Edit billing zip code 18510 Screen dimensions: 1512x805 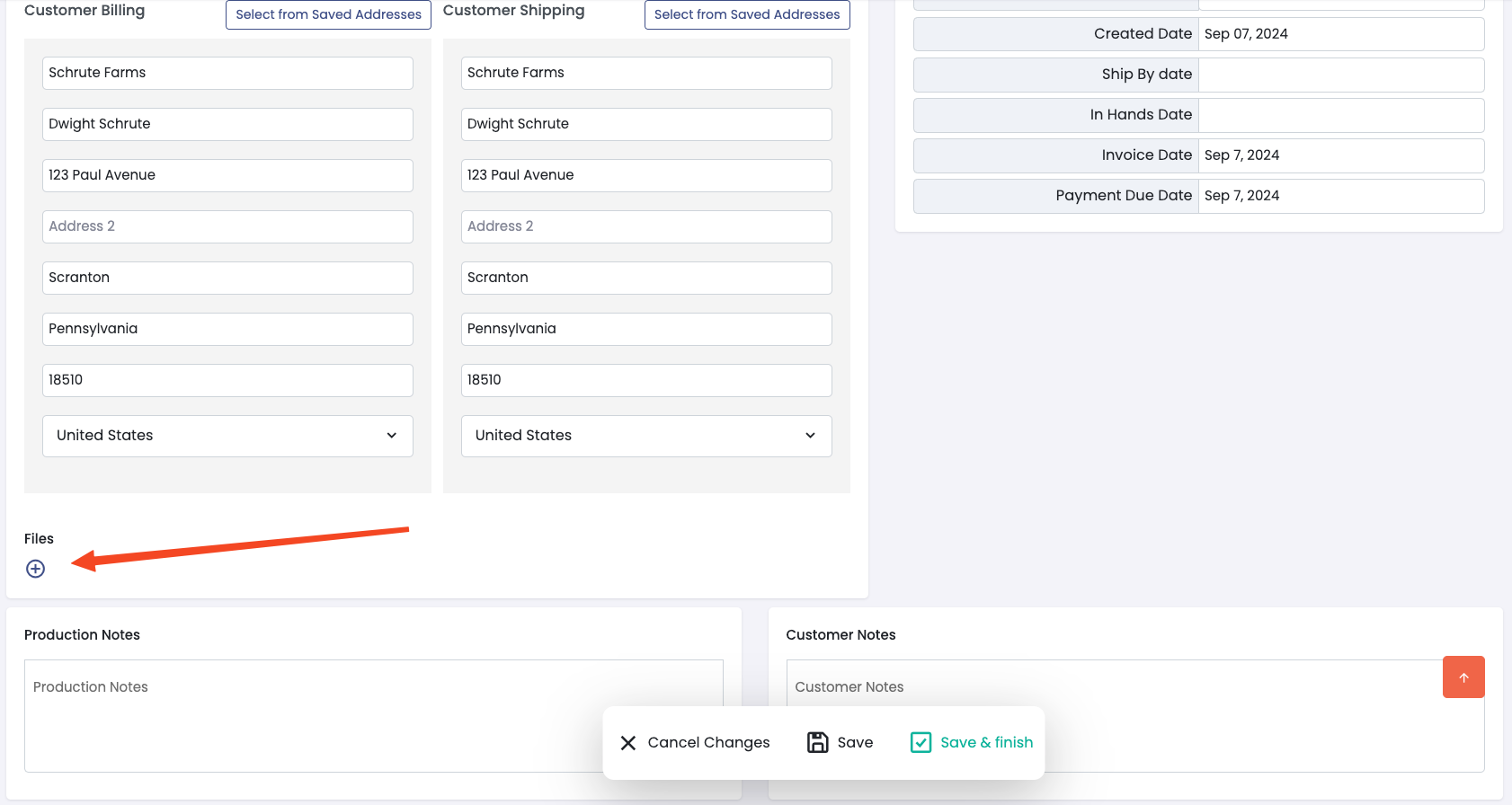[227, 380]
